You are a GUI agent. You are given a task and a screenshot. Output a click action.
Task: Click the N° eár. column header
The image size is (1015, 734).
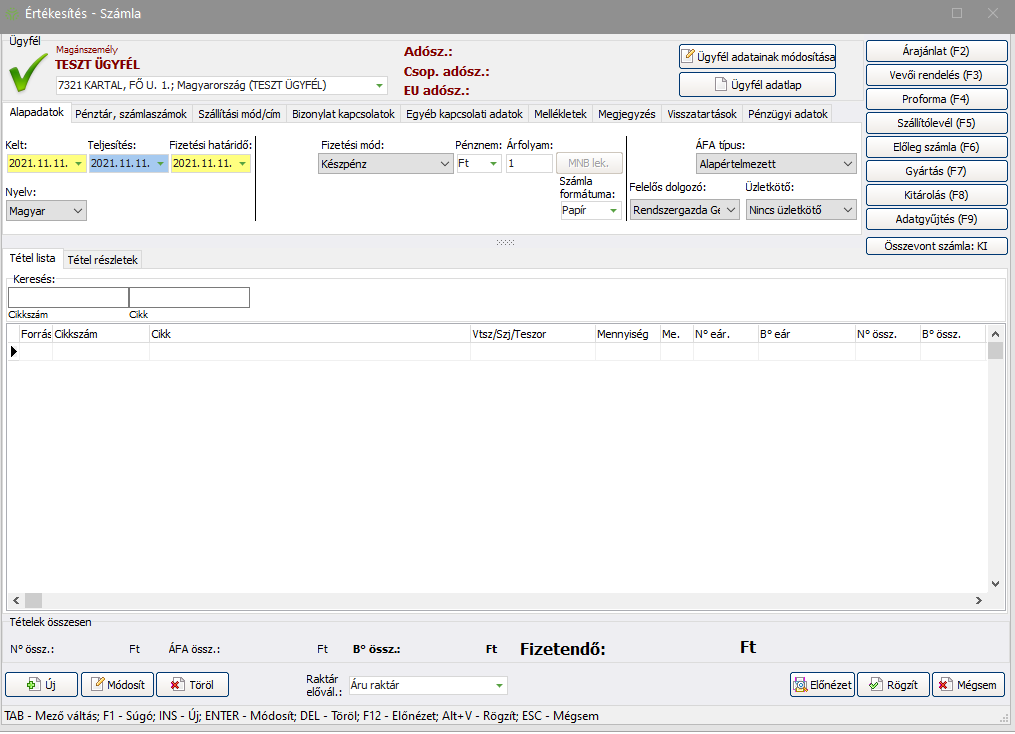725,334
